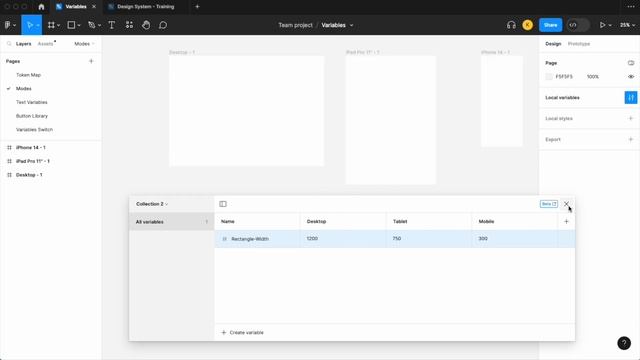
Task: Click Create variable button
Action: pyautogui.click(x=242, y=333)
